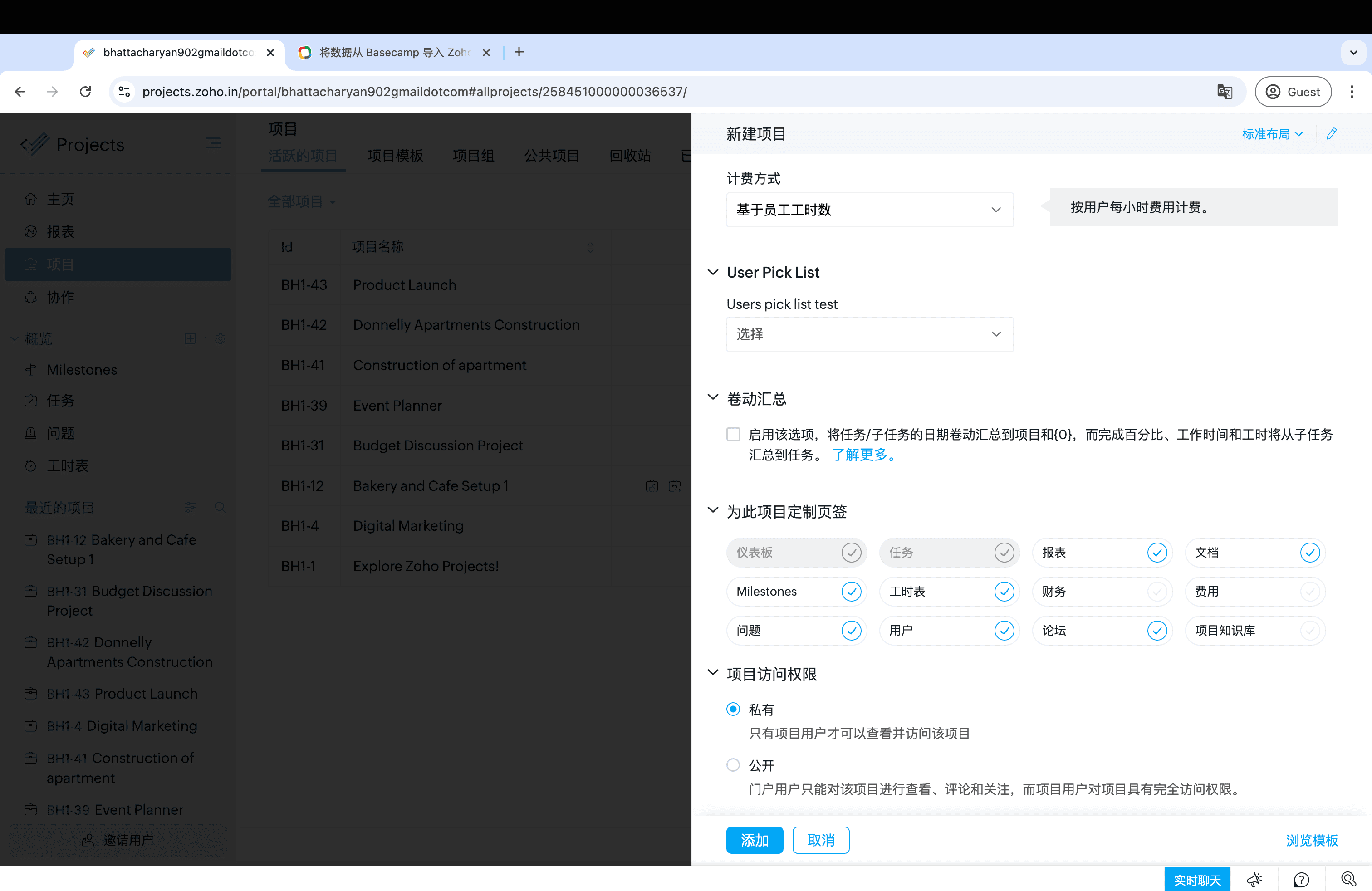Screen dimensions: 1372x891
Task: Select the 公开 radio button
Action: (x=733, y=765)
